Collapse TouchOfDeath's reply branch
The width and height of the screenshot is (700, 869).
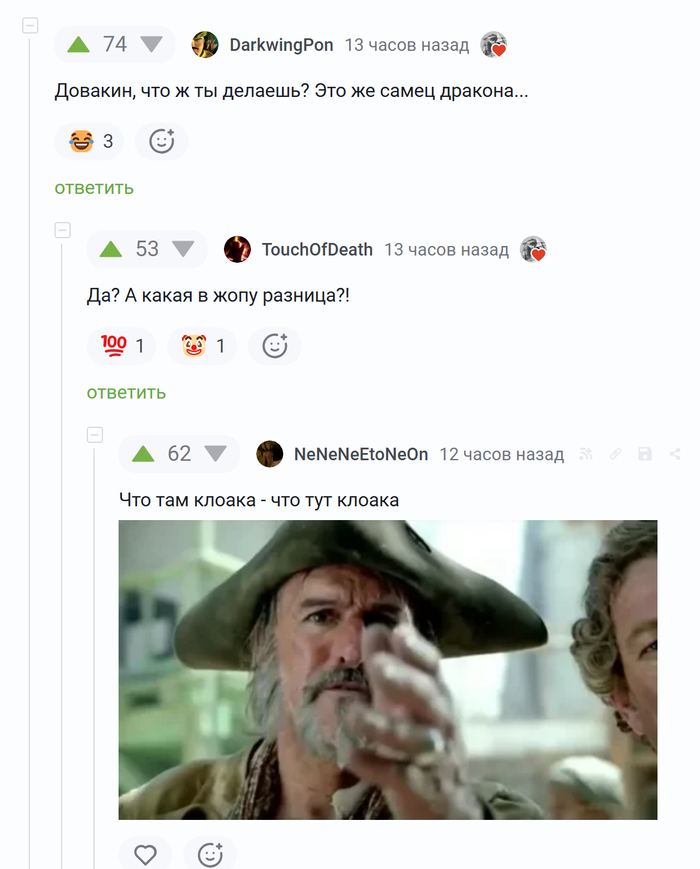coord(63,230)
